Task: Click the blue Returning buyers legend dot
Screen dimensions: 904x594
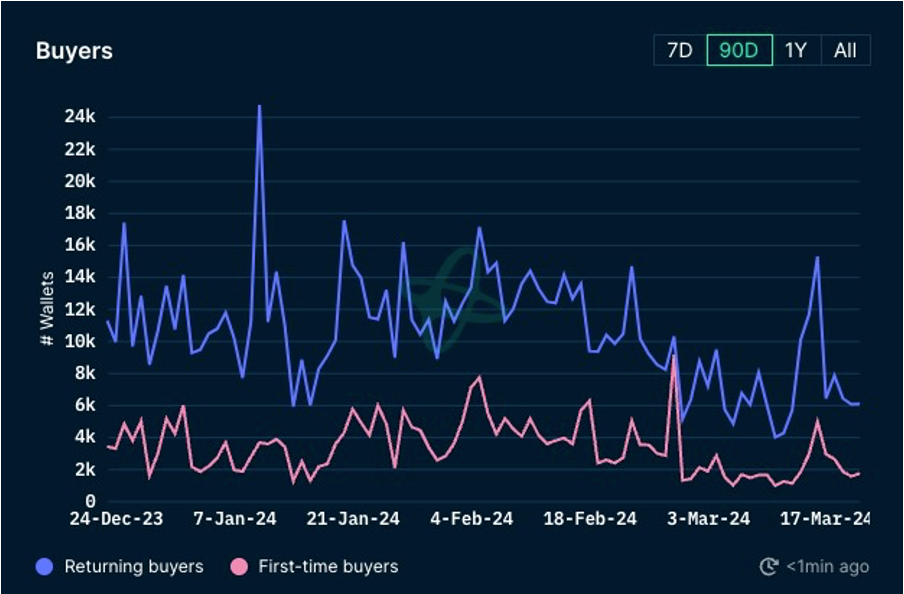Action: point(45,567)
